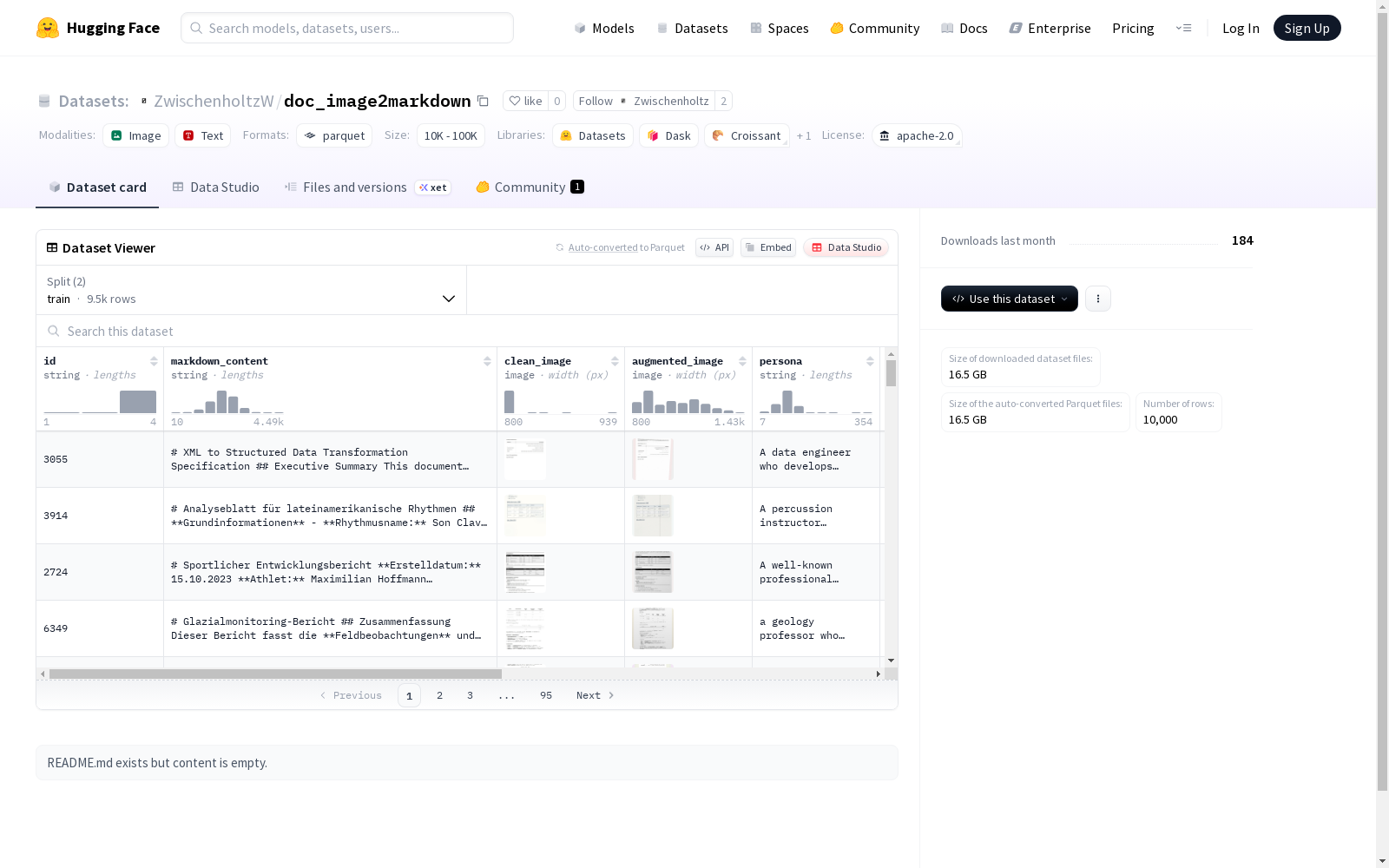Open the navigation overflow menu icon
This screenshot has height=868, width=1389.
[1183, 28]
